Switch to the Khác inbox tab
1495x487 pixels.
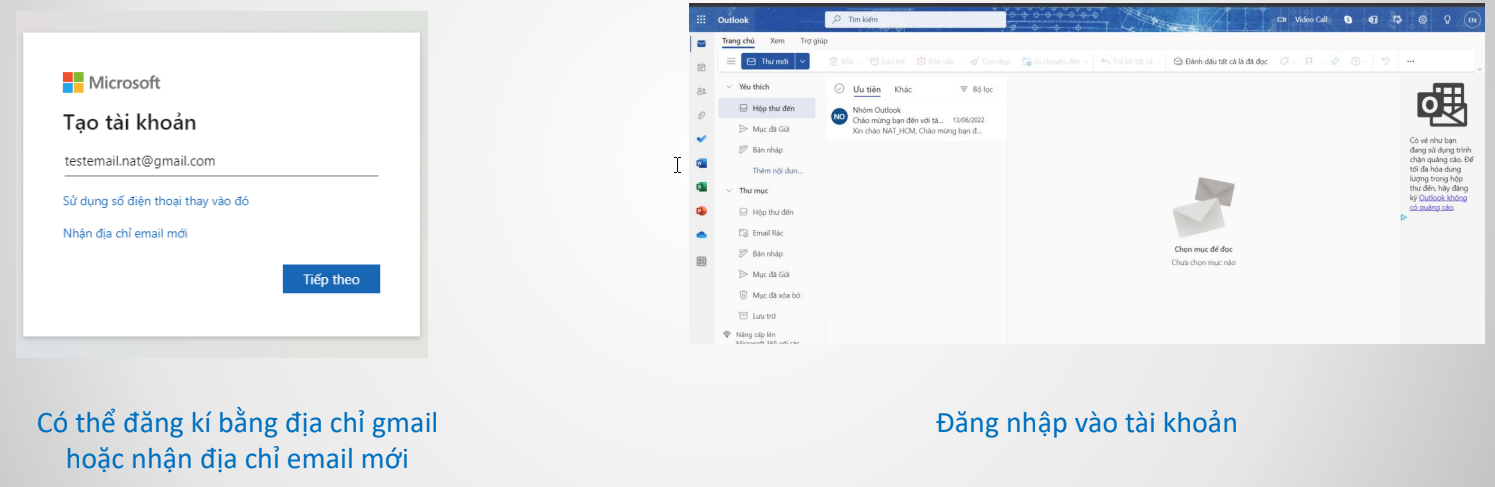pyautogui.click(x=903, y=89)
